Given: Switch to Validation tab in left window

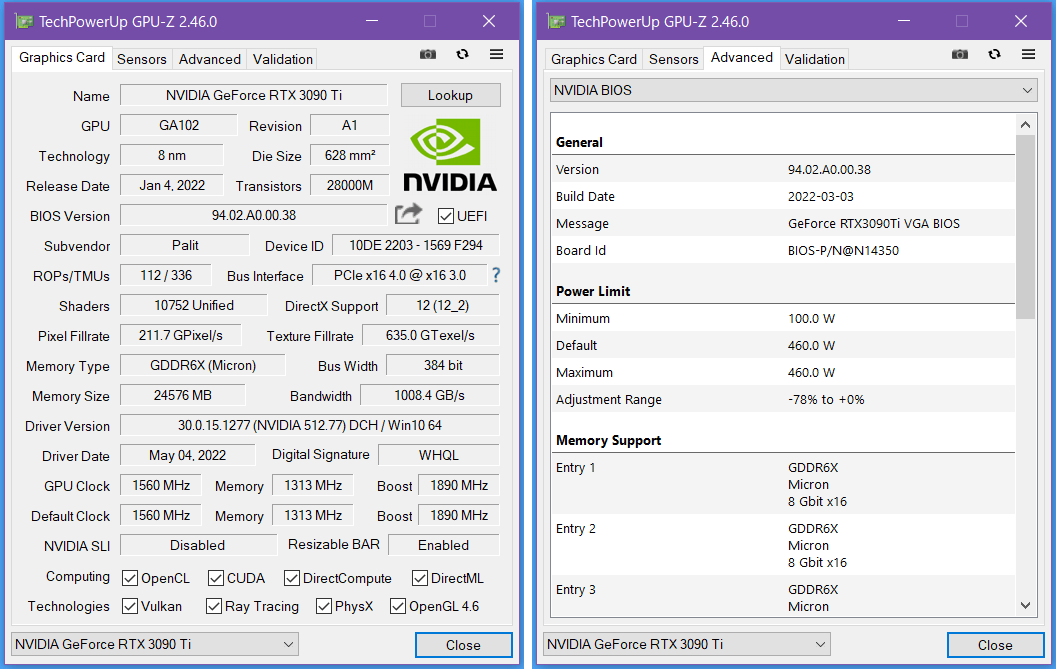Looking at the screenshot, I should click(x=283, y=59).
